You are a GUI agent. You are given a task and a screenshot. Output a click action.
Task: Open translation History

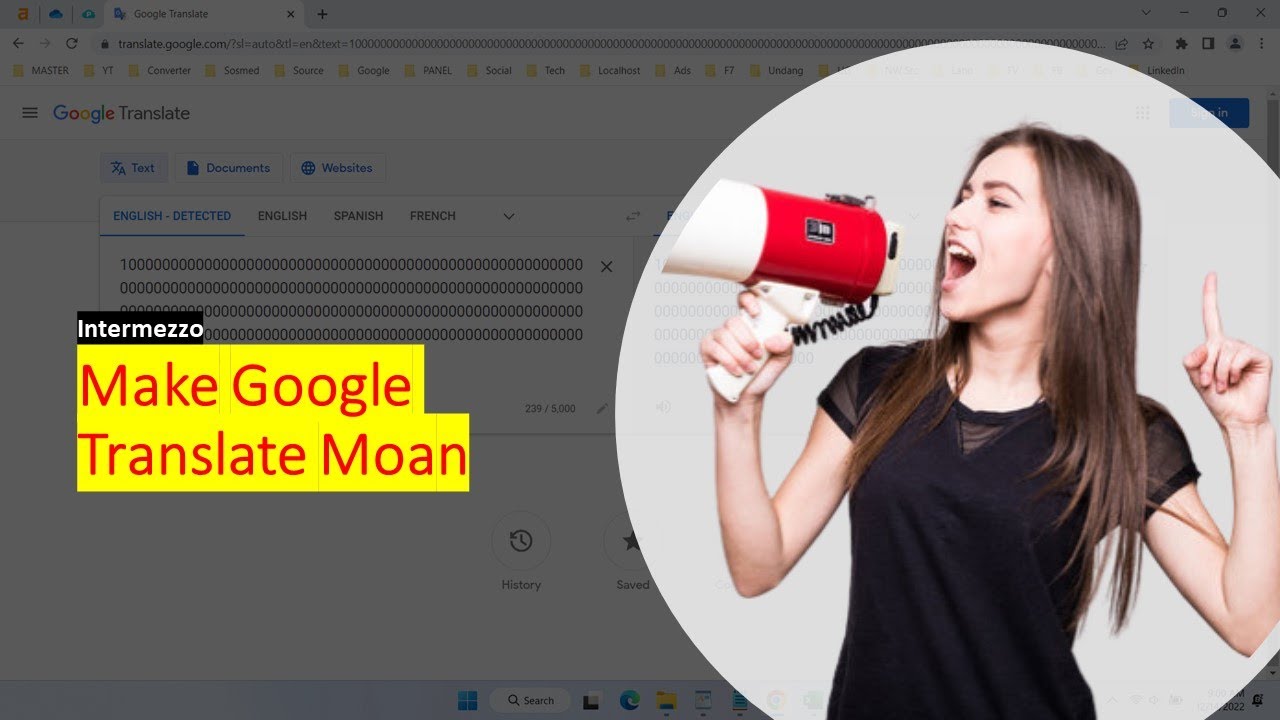click(x=521, y=541)
